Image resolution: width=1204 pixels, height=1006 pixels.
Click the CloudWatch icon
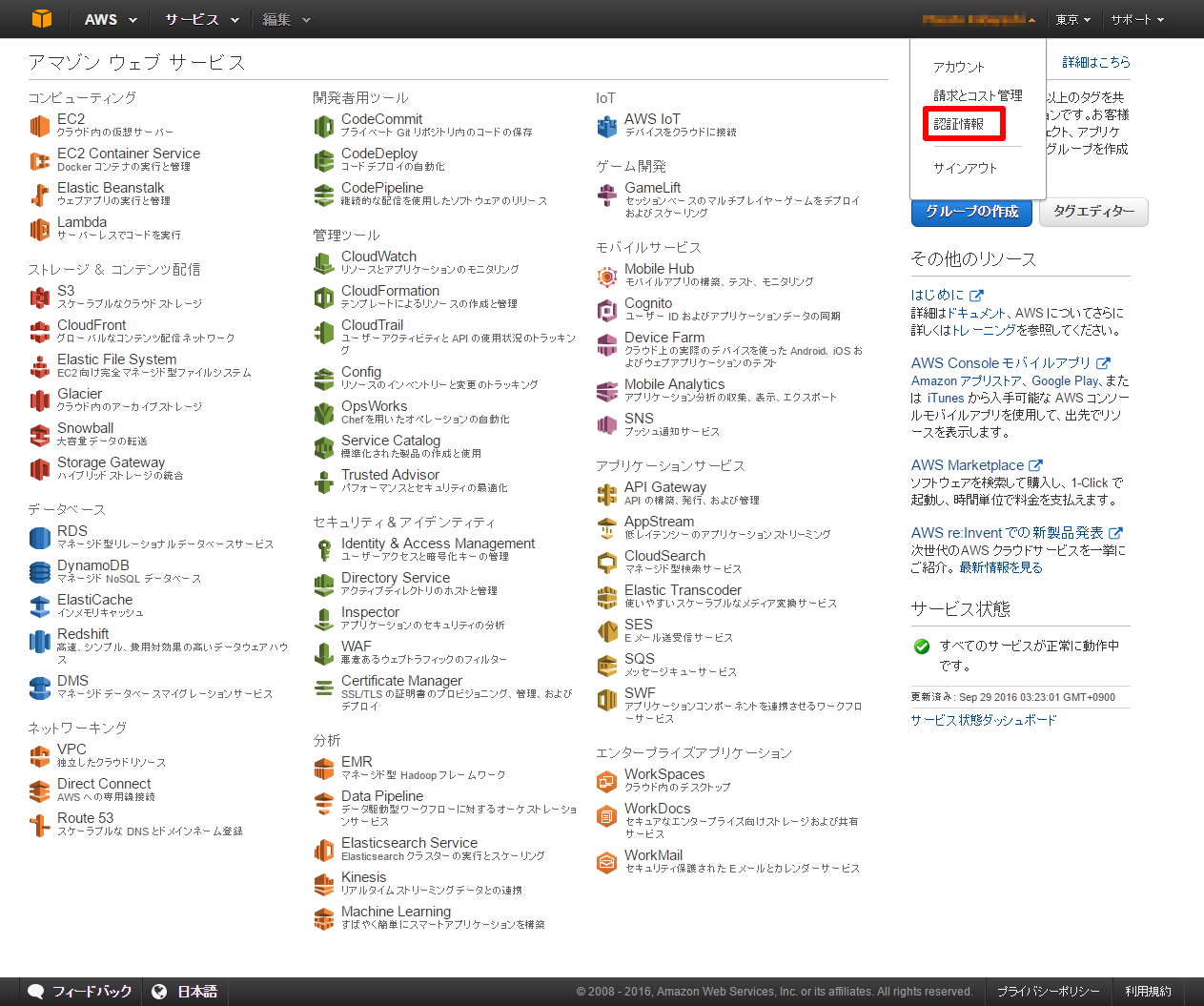point(323,263)
